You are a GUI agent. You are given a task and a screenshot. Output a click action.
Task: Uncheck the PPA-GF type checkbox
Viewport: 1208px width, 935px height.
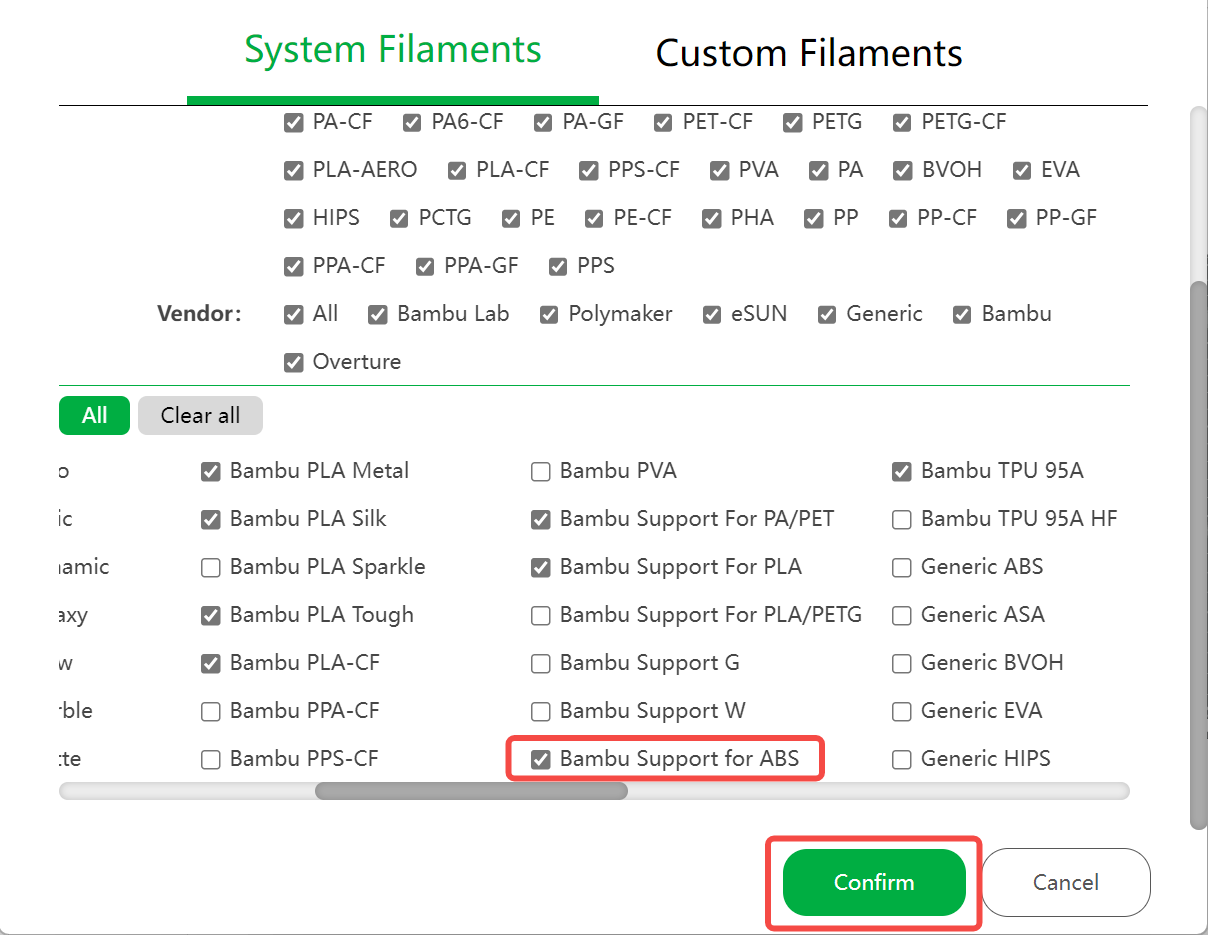point(425,266)
